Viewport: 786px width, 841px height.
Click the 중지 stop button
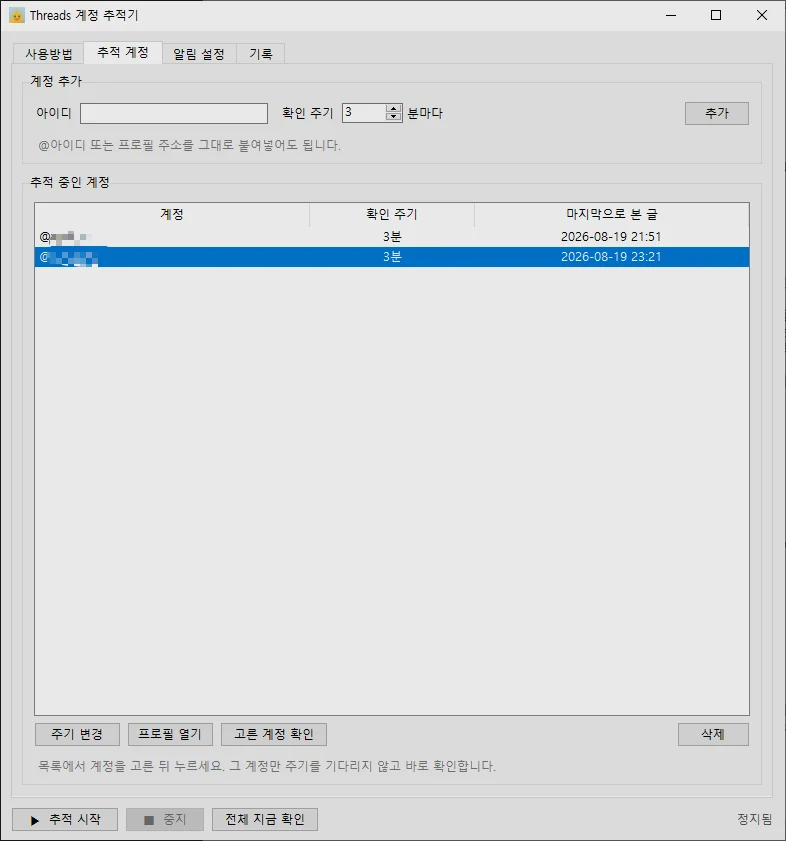(165, 820)
